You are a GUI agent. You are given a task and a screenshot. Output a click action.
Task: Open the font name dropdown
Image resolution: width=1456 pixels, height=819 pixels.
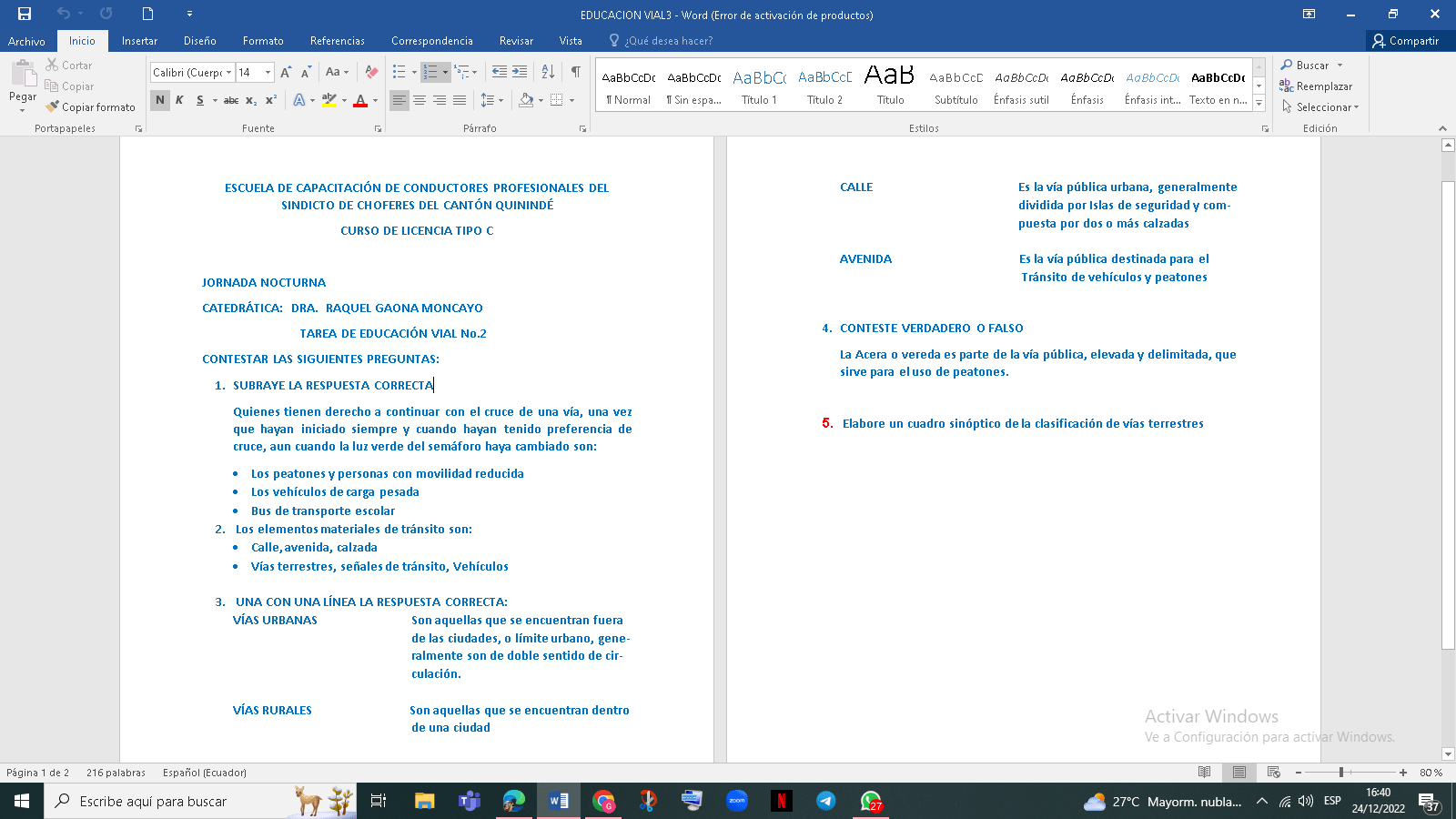pyautogui.click(x=228, y=72)
